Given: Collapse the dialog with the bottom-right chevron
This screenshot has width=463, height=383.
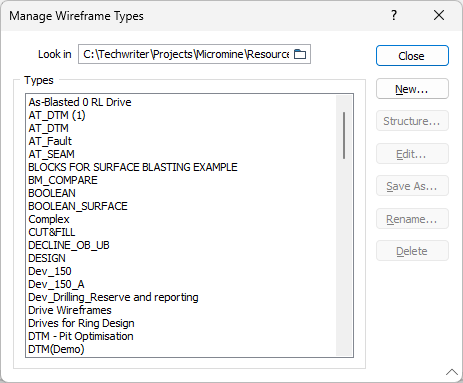Looking at the screenshot, I should (x=452, y=372).
